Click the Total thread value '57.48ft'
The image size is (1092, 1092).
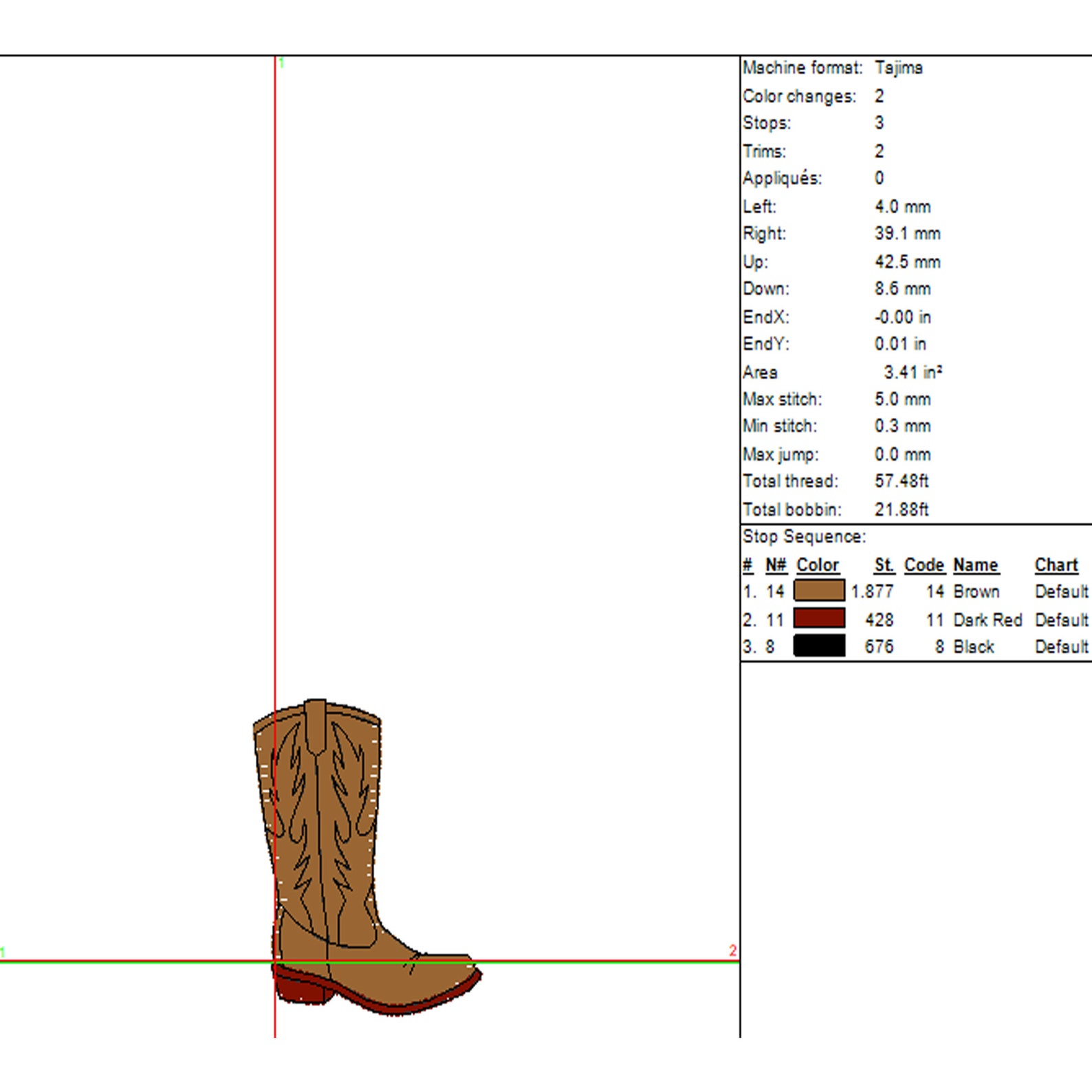coord(902,481)
